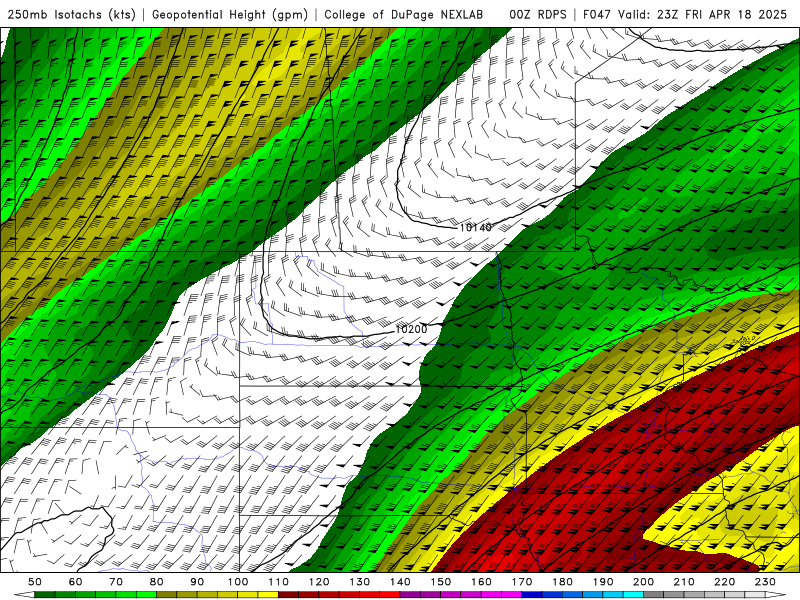This screenshot has width=800, height=600.
Task: Click the 140 label on the color scale
Action: 400,582
